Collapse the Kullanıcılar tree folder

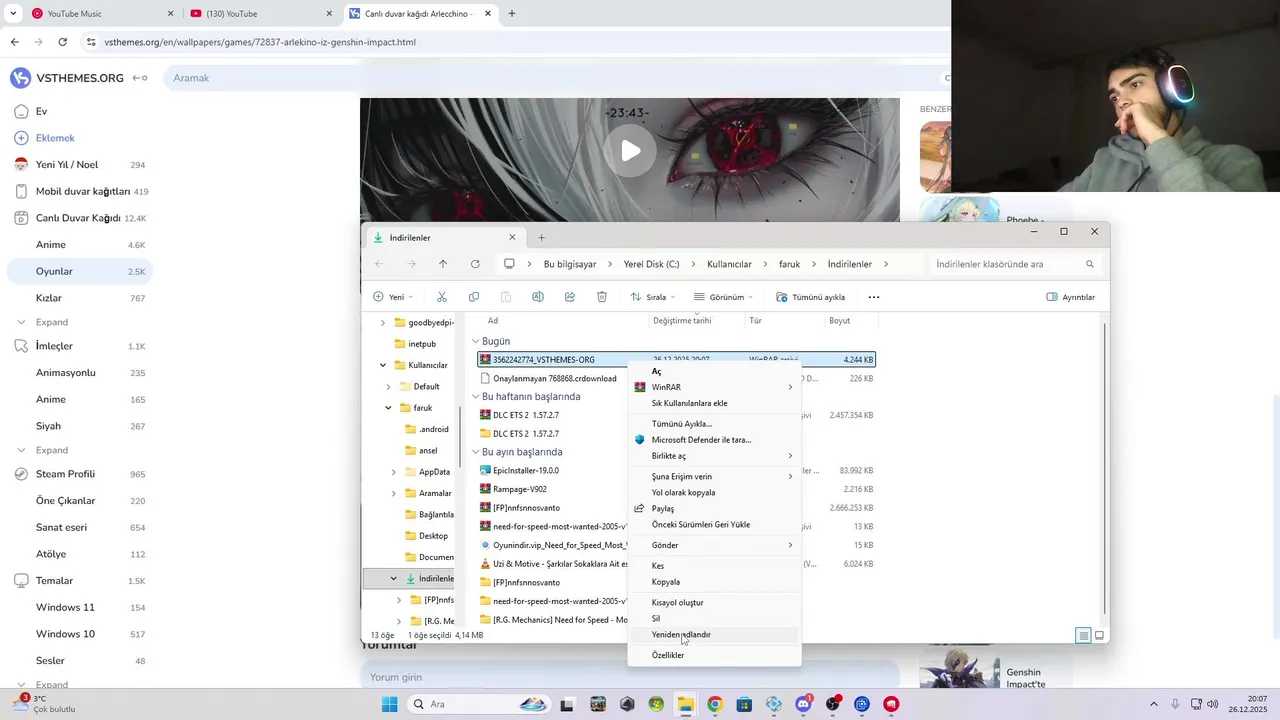coord(383,365)
